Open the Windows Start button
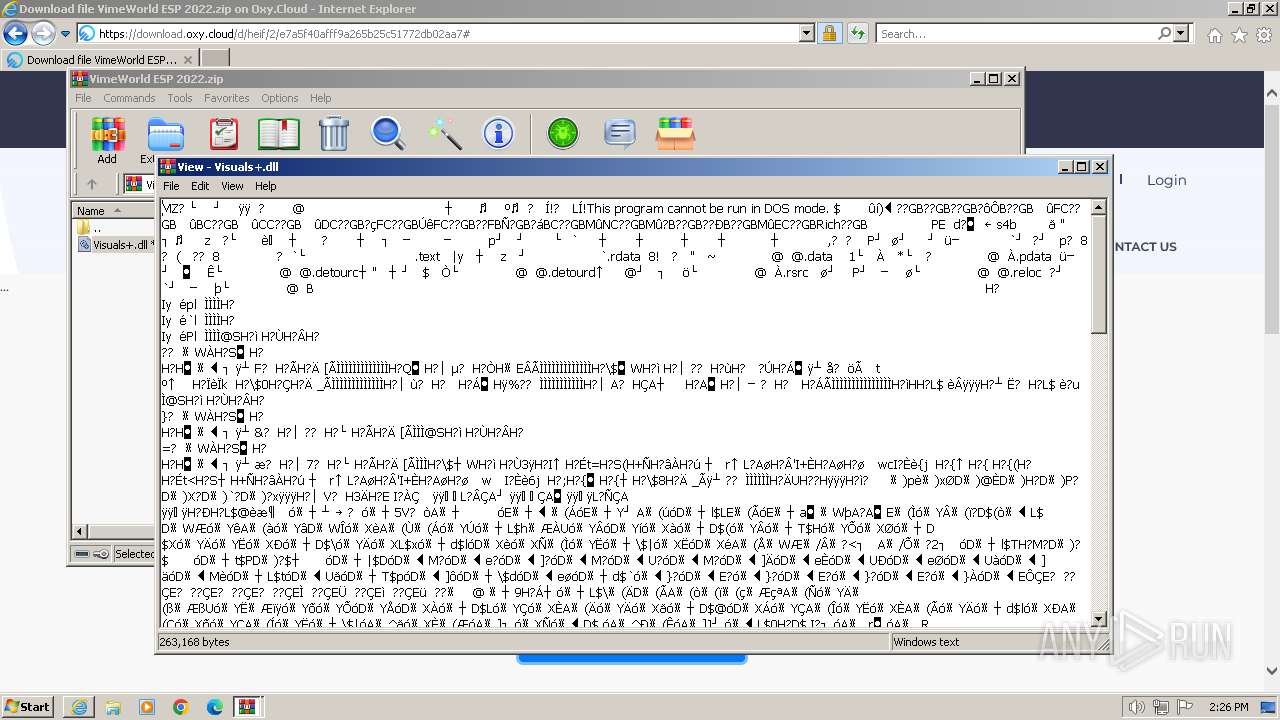This screenshot has width=1280, height=720. coord(27,706)
